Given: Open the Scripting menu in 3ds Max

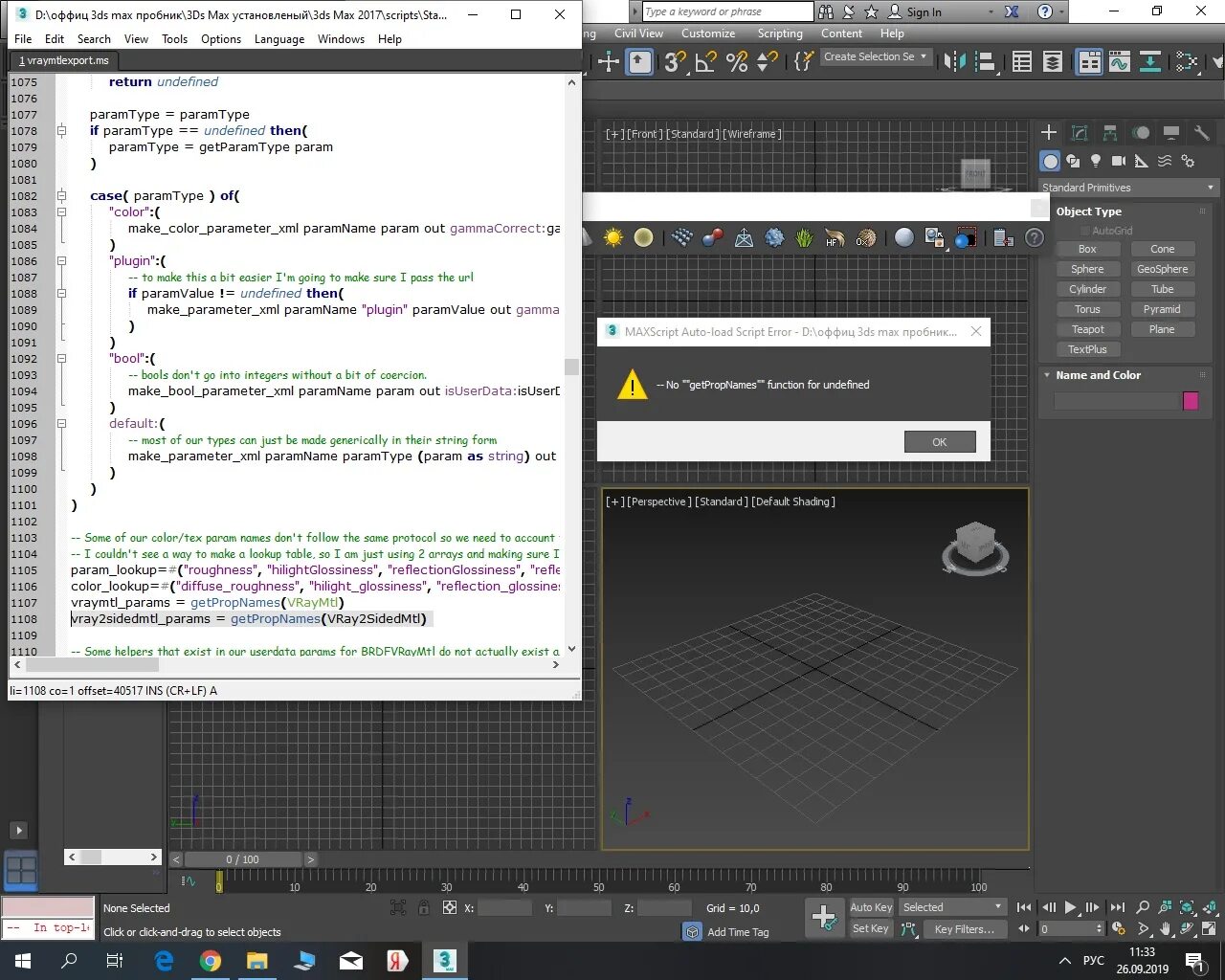Looking at the screenshot, I should 780,33.
